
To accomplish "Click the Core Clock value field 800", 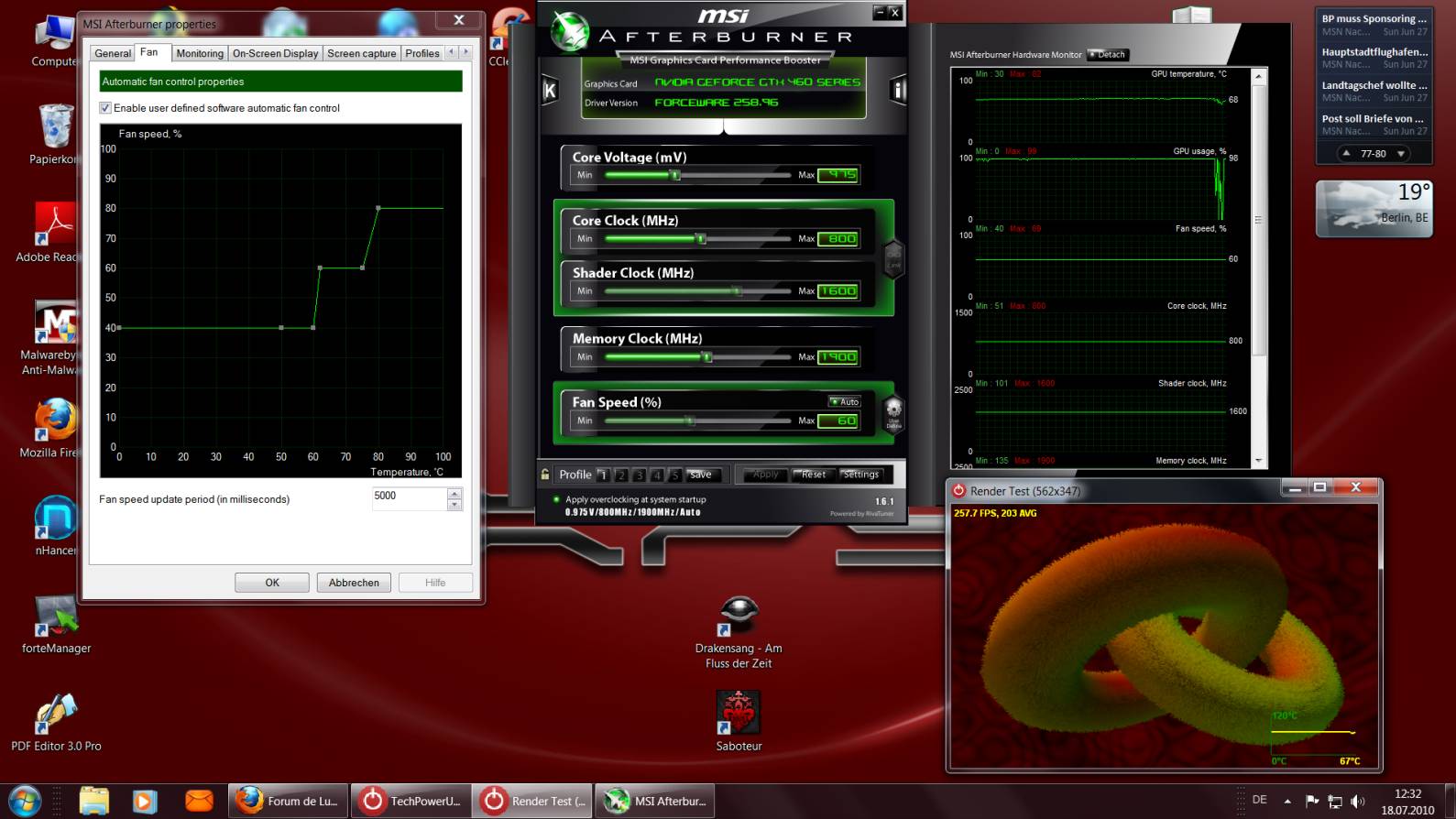I will coord(838,238).
